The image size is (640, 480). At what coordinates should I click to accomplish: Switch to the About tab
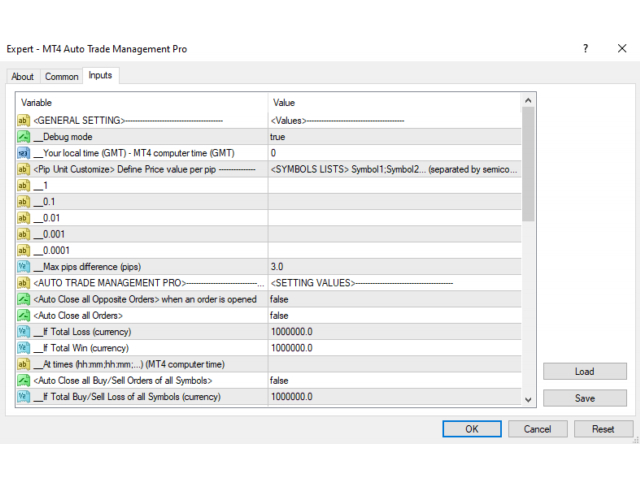tap(22, 77)
